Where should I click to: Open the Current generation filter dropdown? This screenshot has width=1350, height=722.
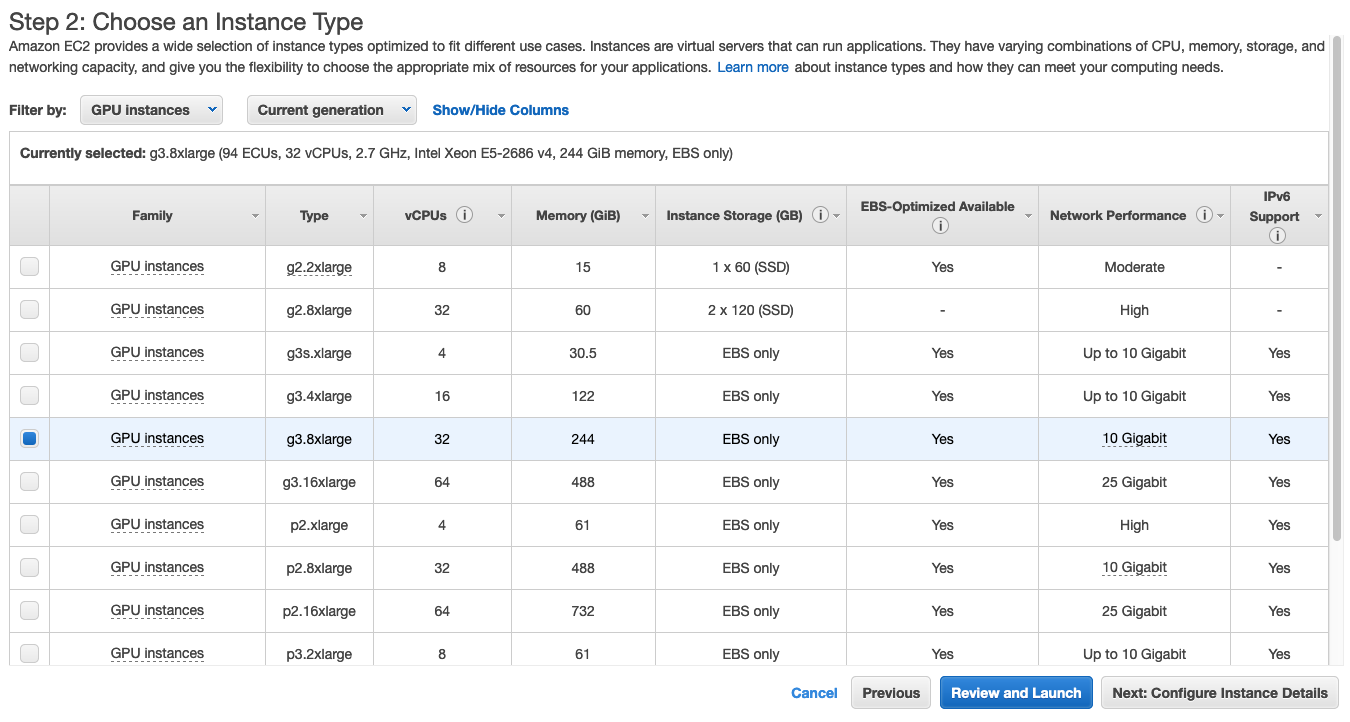(x=331, y=110)
